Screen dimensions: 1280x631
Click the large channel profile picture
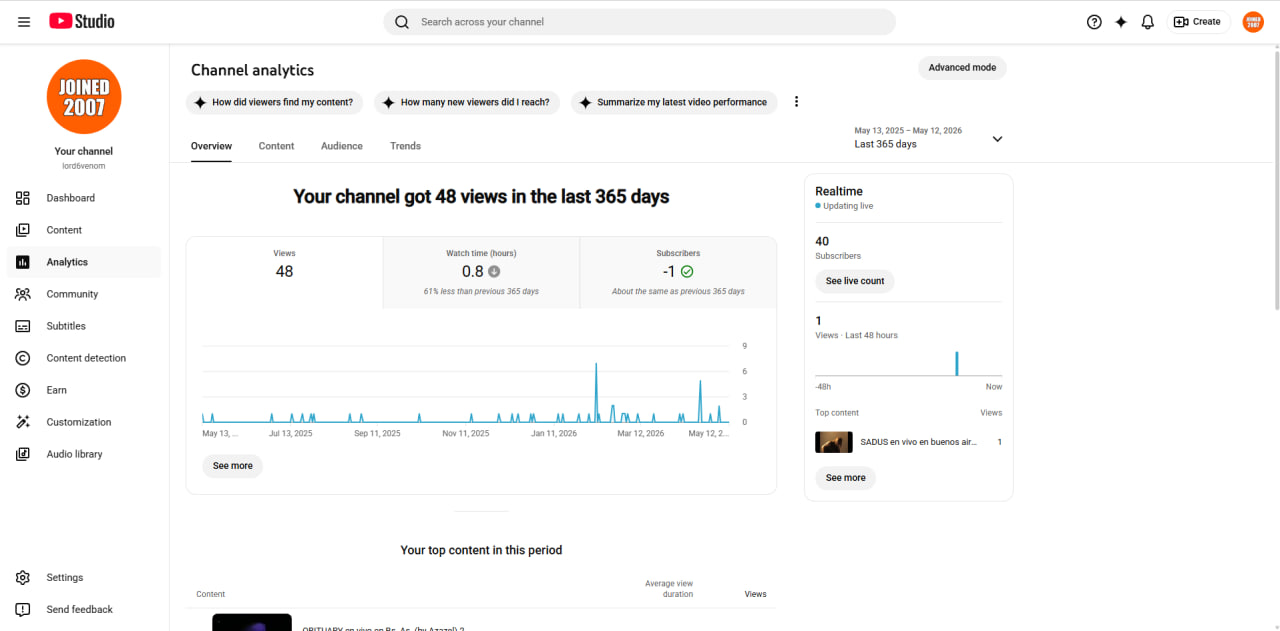[84, 97]
